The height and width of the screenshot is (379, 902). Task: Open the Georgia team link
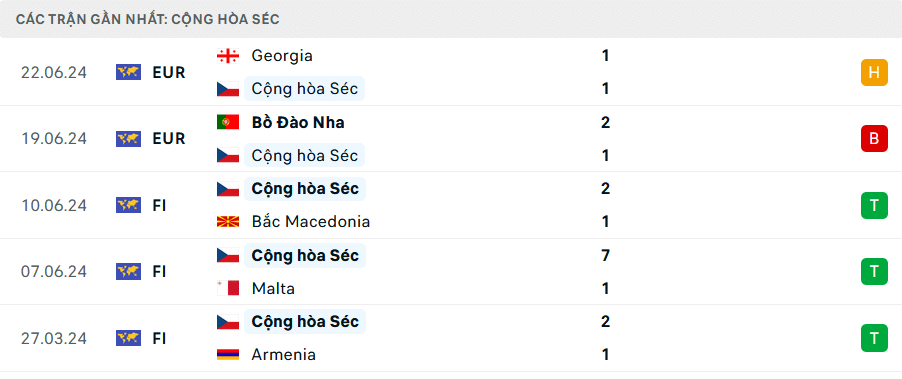[282, 56]
